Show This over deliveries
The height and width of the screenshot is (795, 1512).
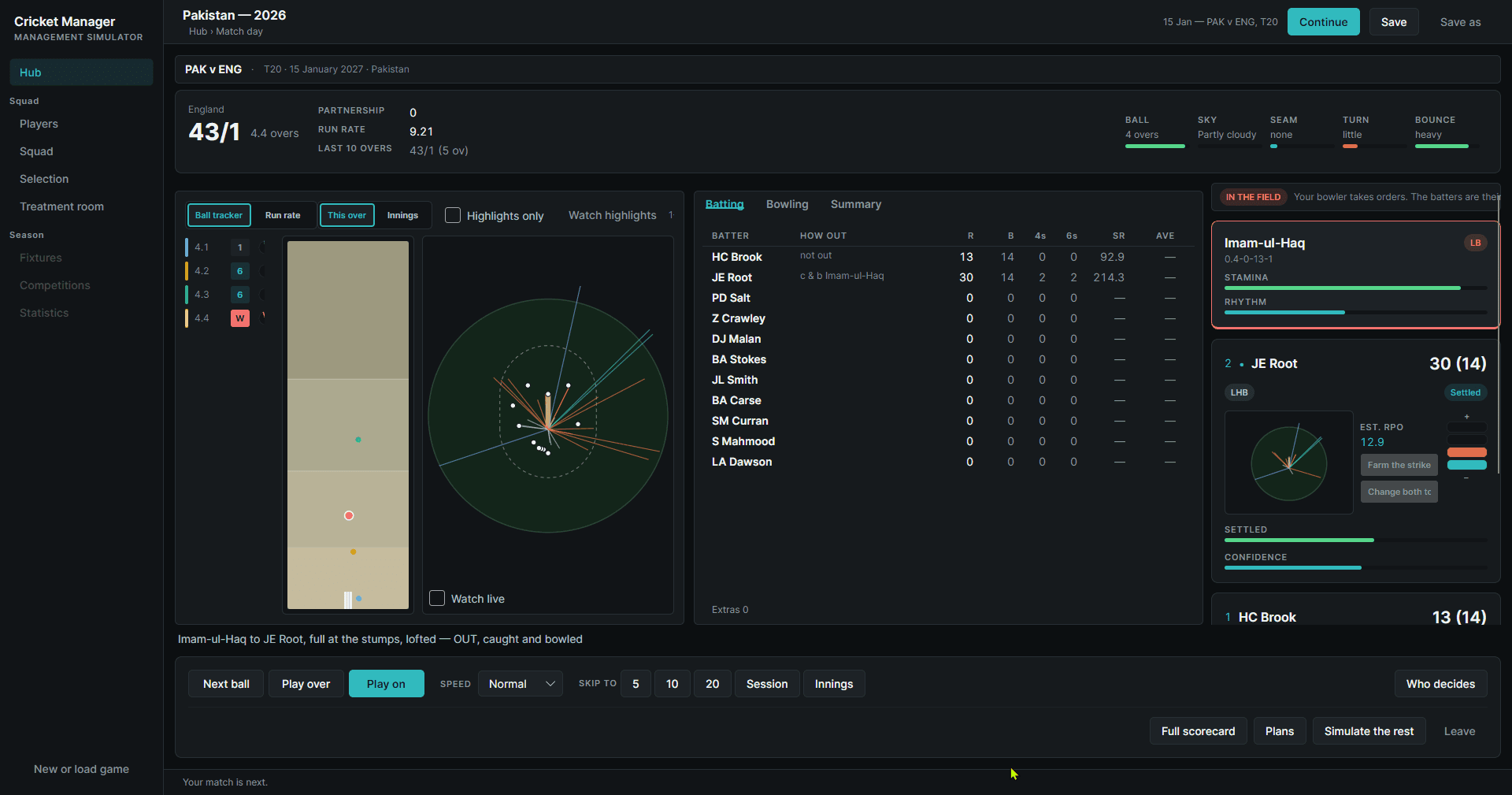click(x=346, y=215)
